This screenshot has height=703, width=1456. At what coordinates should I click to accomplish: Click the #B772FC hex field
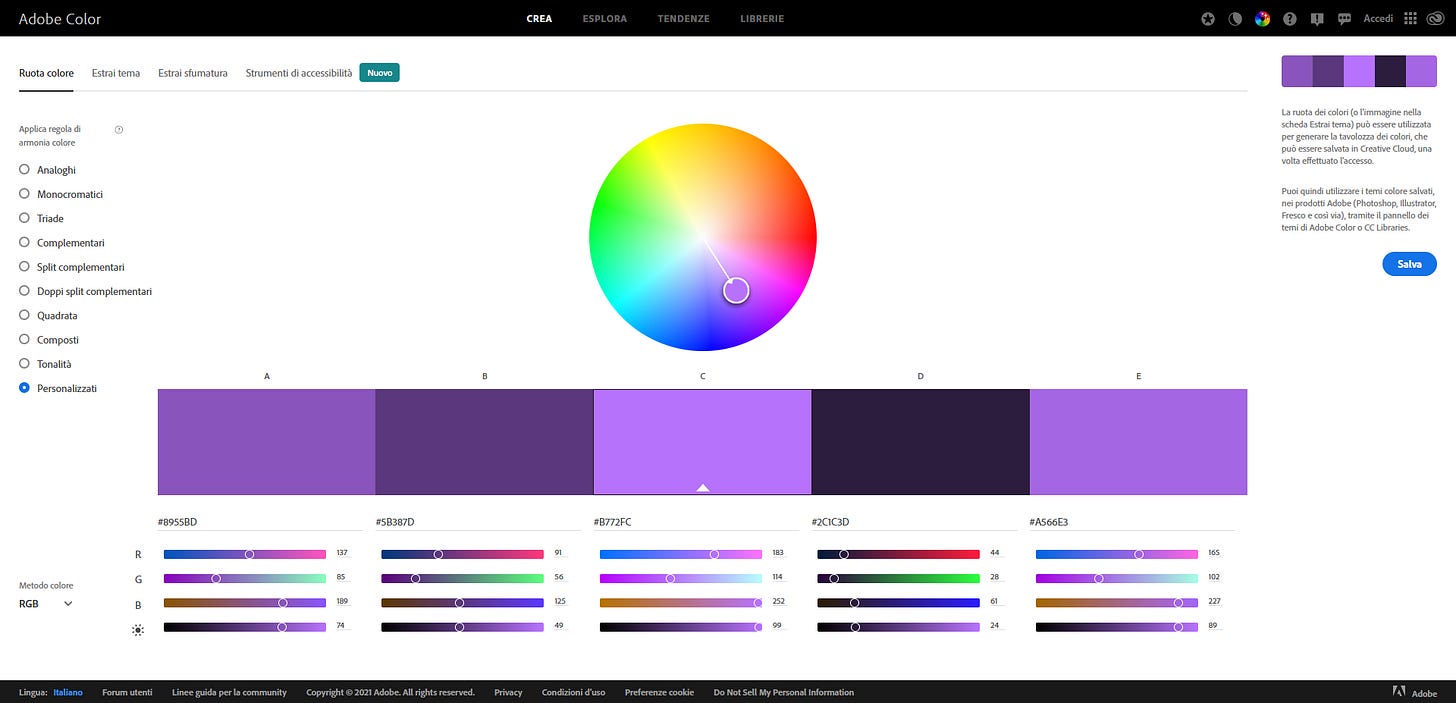tap(696, 522)
